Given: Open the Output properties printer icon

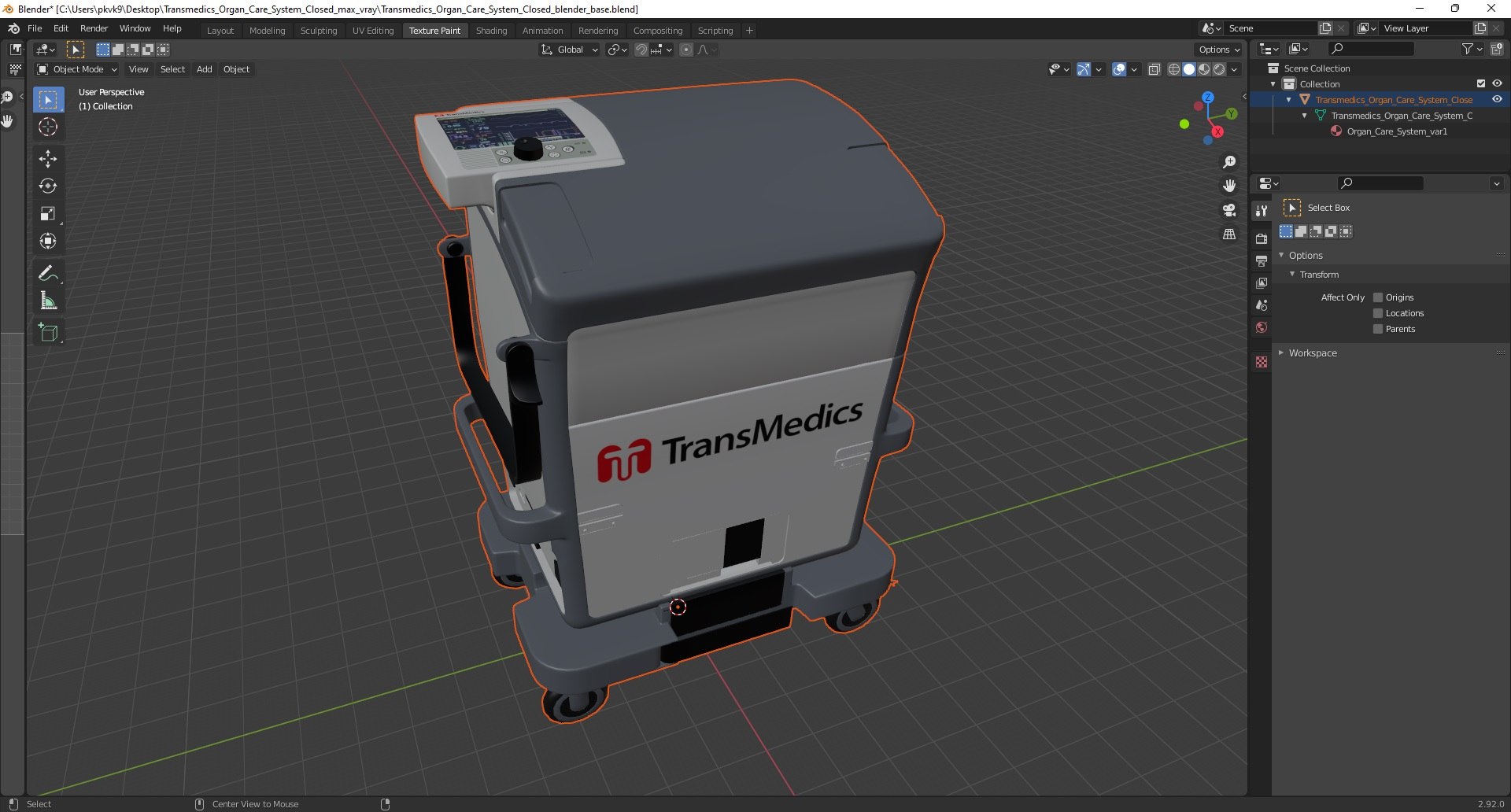Looking at the screenshot, I should click(1262, 260).
